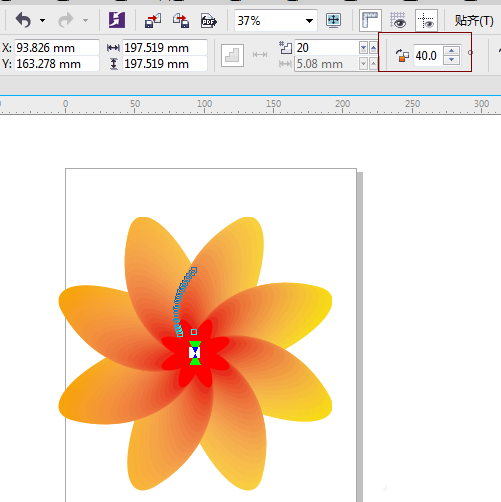501x502 pixels.
Task: Increase blend steps with the up arrow
Action: tap(373, 48)
